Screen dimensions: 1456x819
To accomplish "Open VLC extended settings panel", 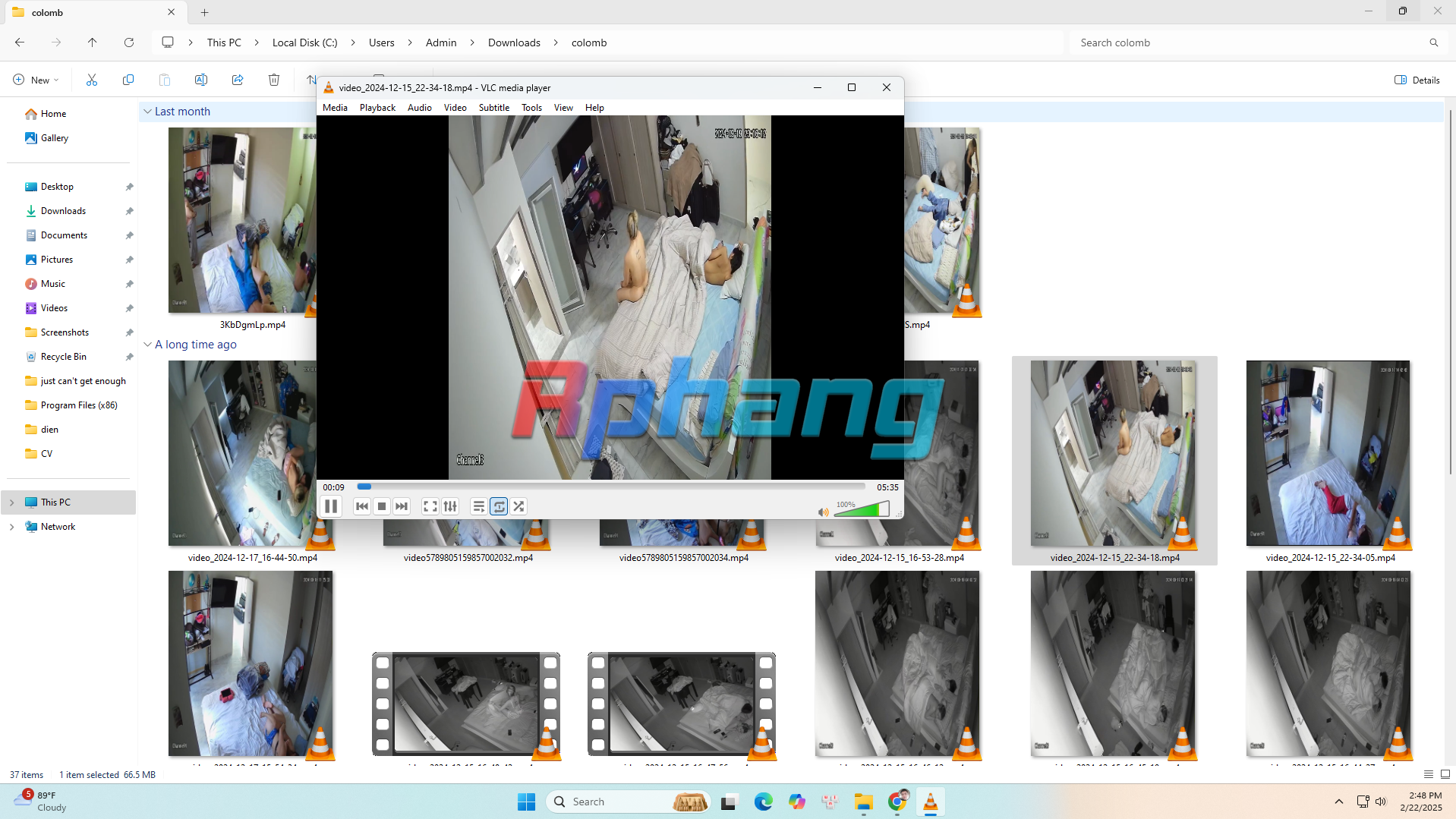I will 450,506.
